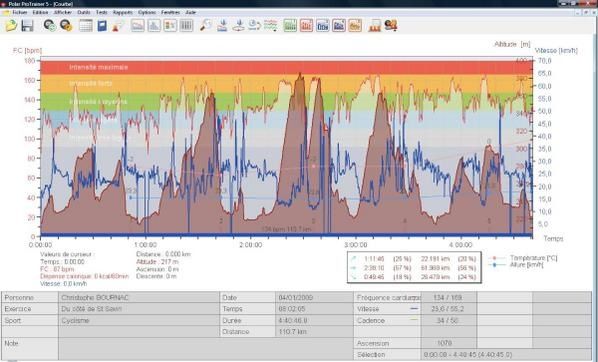Viewport: 598px width, 362px height.
Task: Click the green 'Intensité moyenne' zone label
Action: [x=98, y=102]
